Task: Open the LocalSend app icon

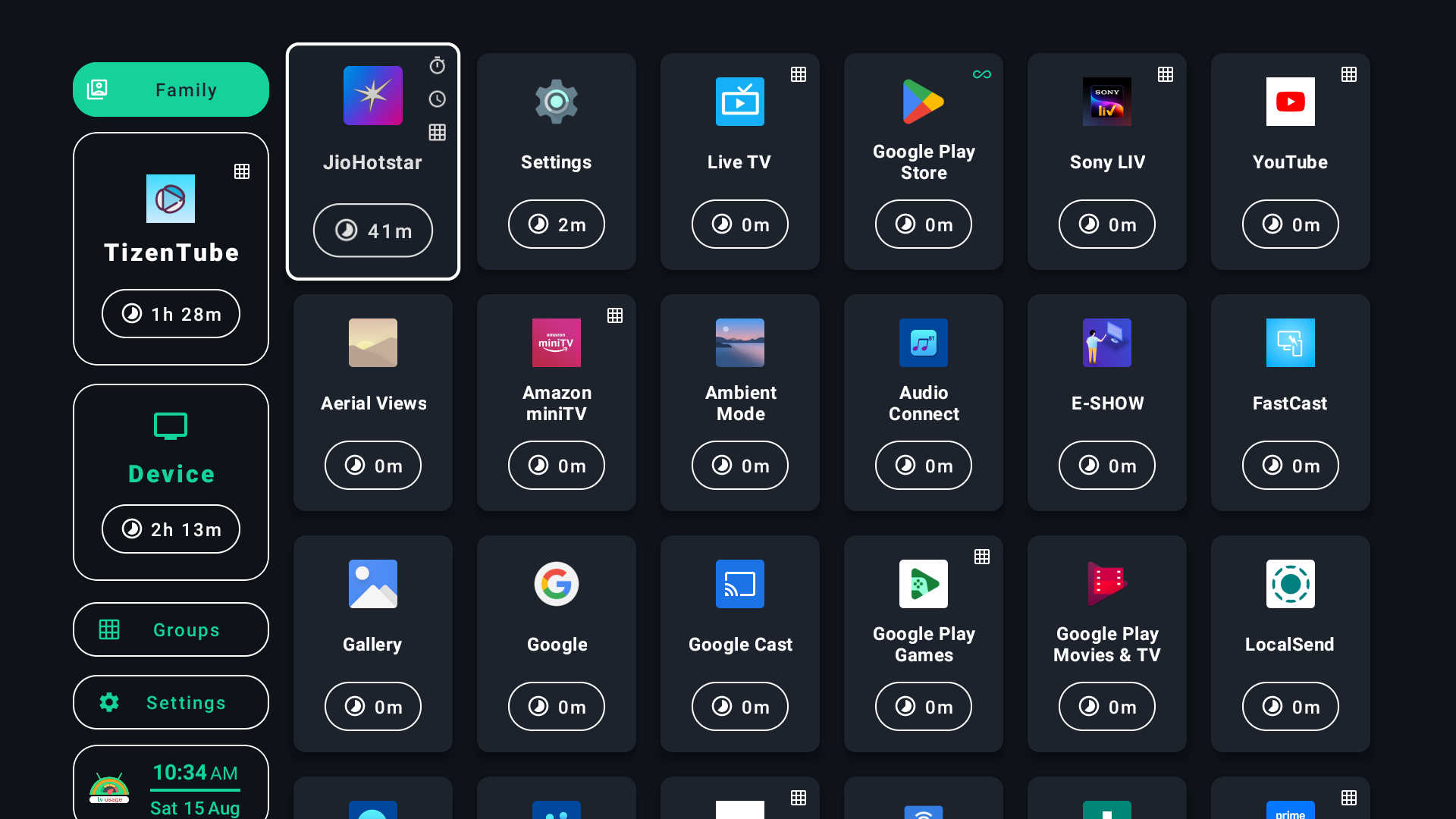Action: 1291,584
